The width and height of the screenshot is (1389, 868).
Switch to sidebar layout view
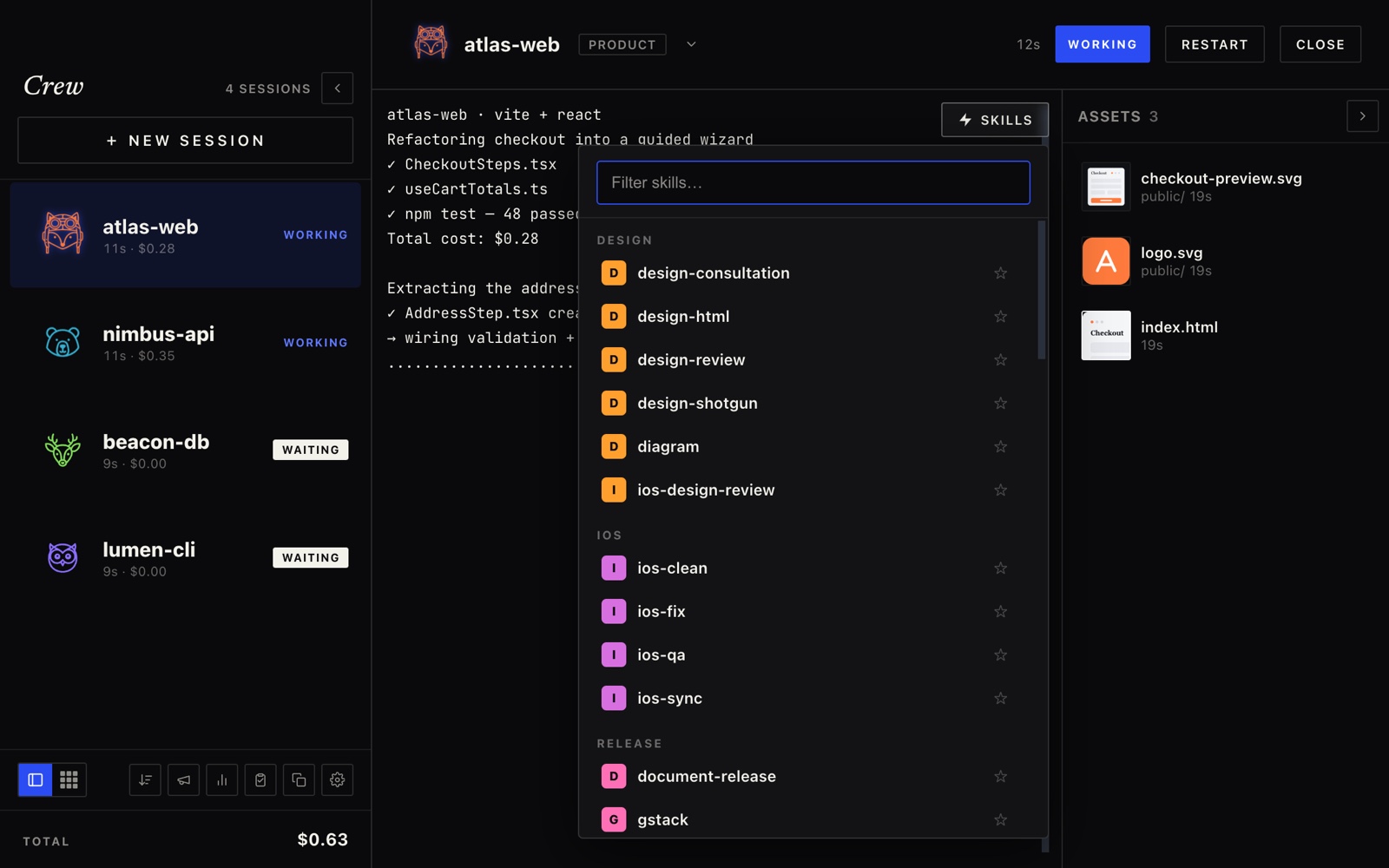tap(36, 779)
